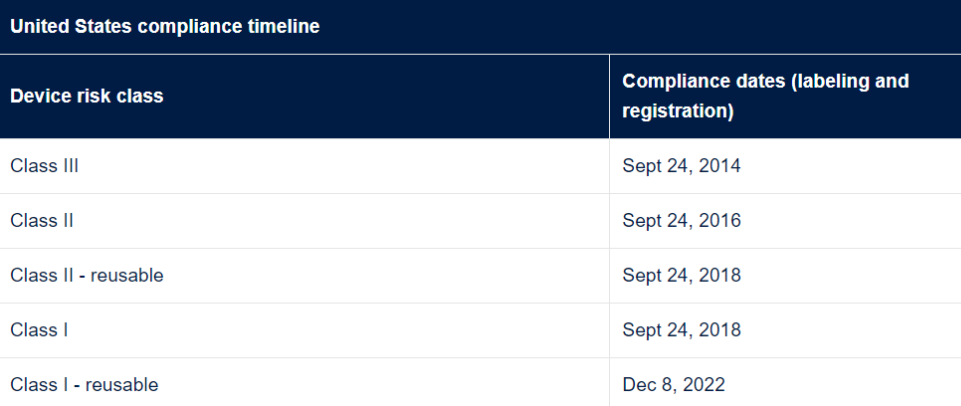Select the "Class II - reusable" cell
This screenshot has height=406, width=961.
87,275
